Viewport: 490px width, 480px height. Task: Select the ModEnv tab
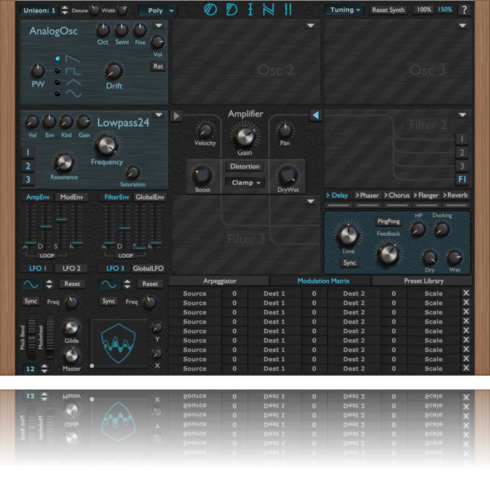pyautogui.click(x=71, y=197)
